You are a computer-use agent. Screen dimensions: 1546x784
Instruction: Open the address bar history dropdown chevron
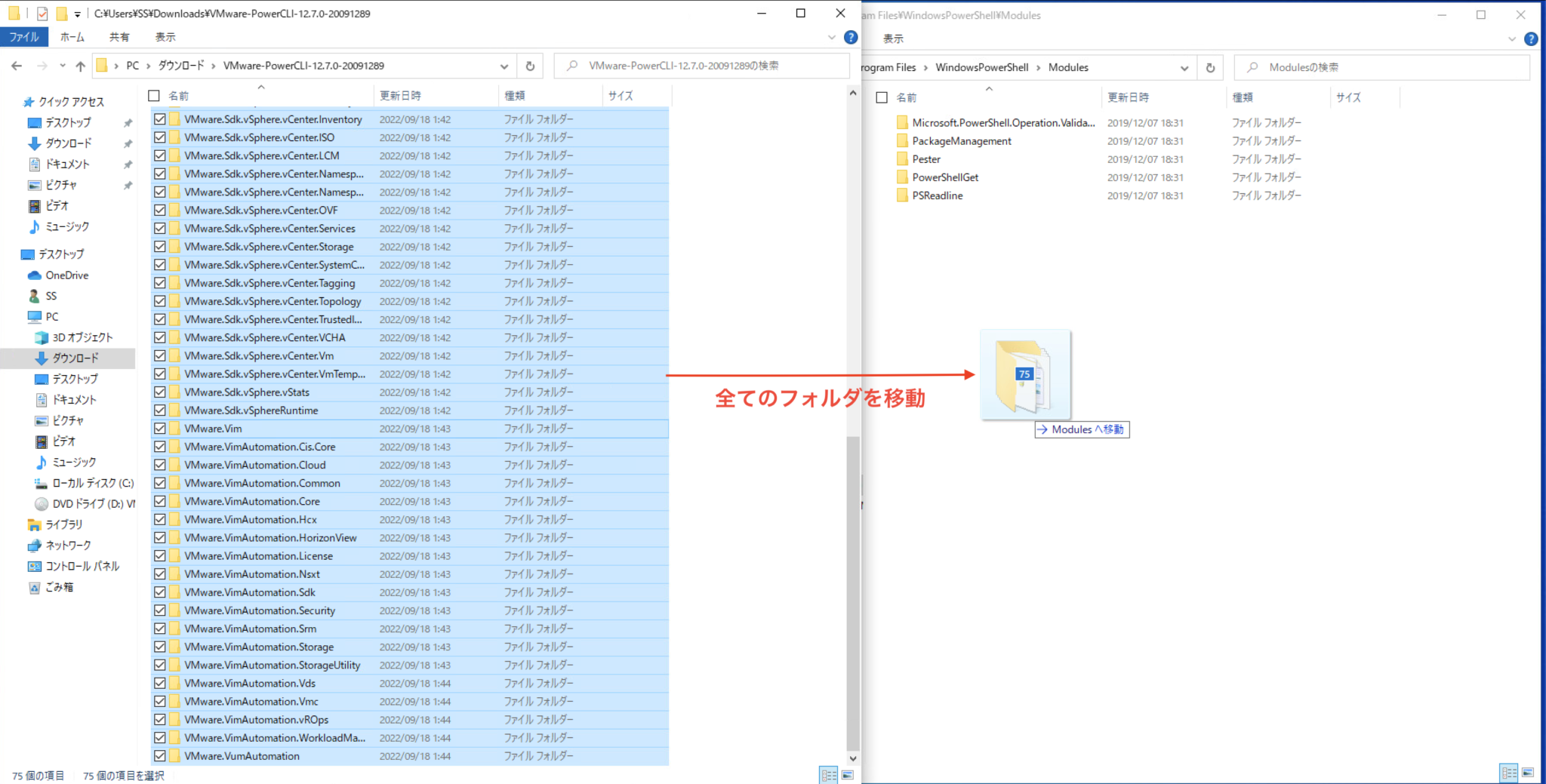click(504, 66)
